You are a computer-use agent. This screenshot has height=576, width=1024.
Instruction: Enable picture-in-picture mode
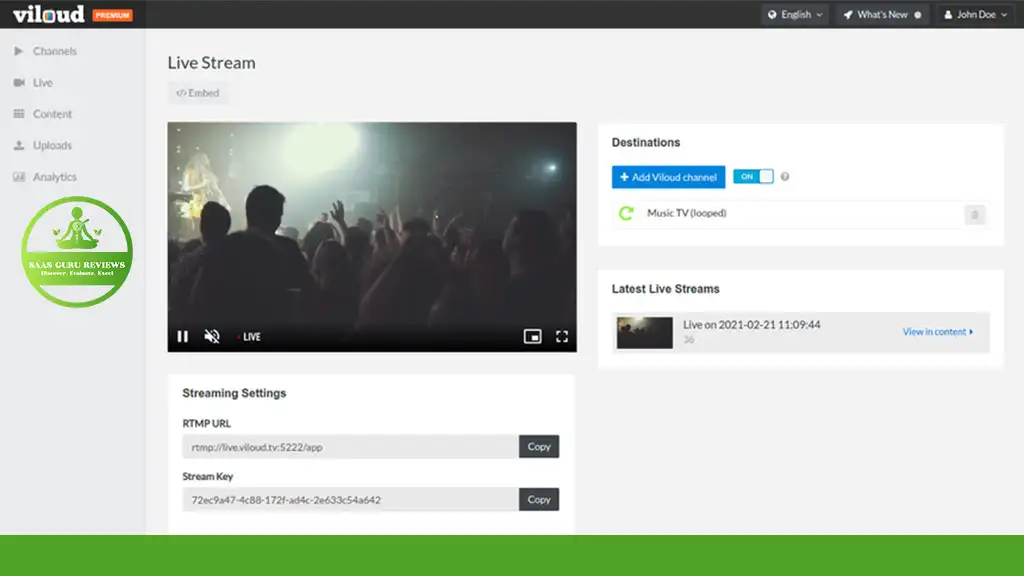coord(532,336)
